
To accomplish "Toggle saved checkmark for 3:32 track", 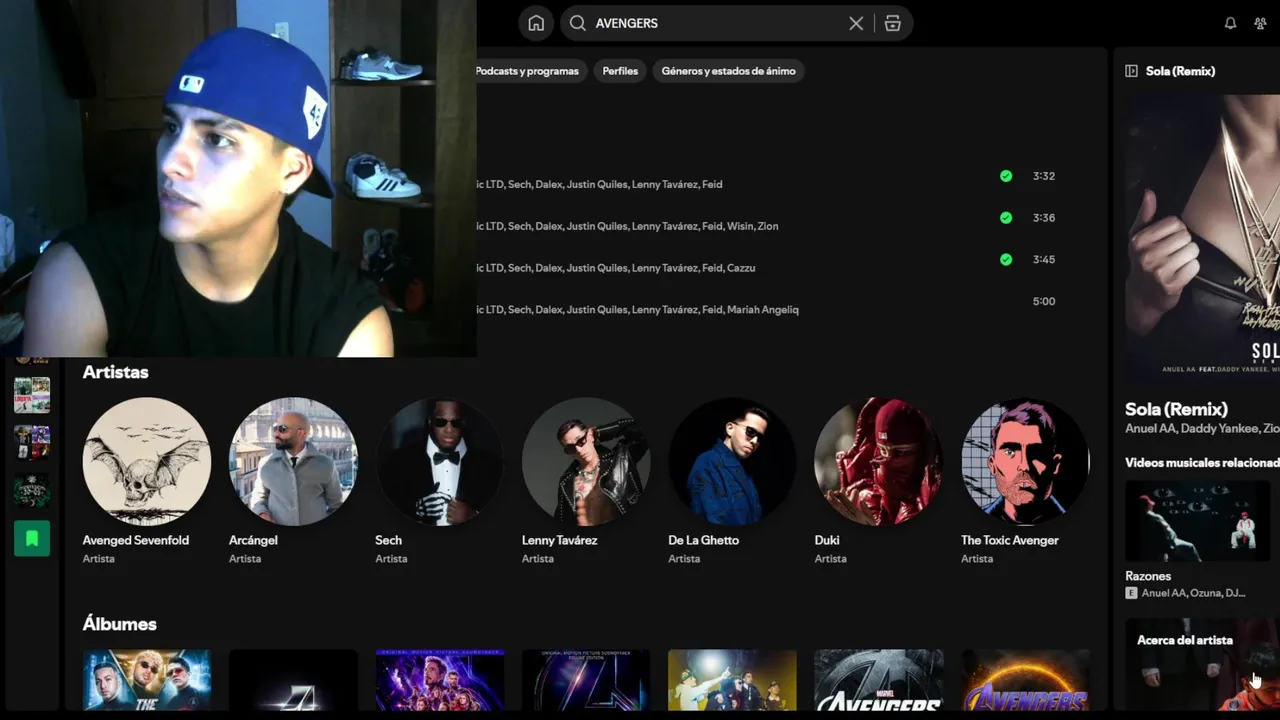I will pyautogui.click(x=1006, y=176).
